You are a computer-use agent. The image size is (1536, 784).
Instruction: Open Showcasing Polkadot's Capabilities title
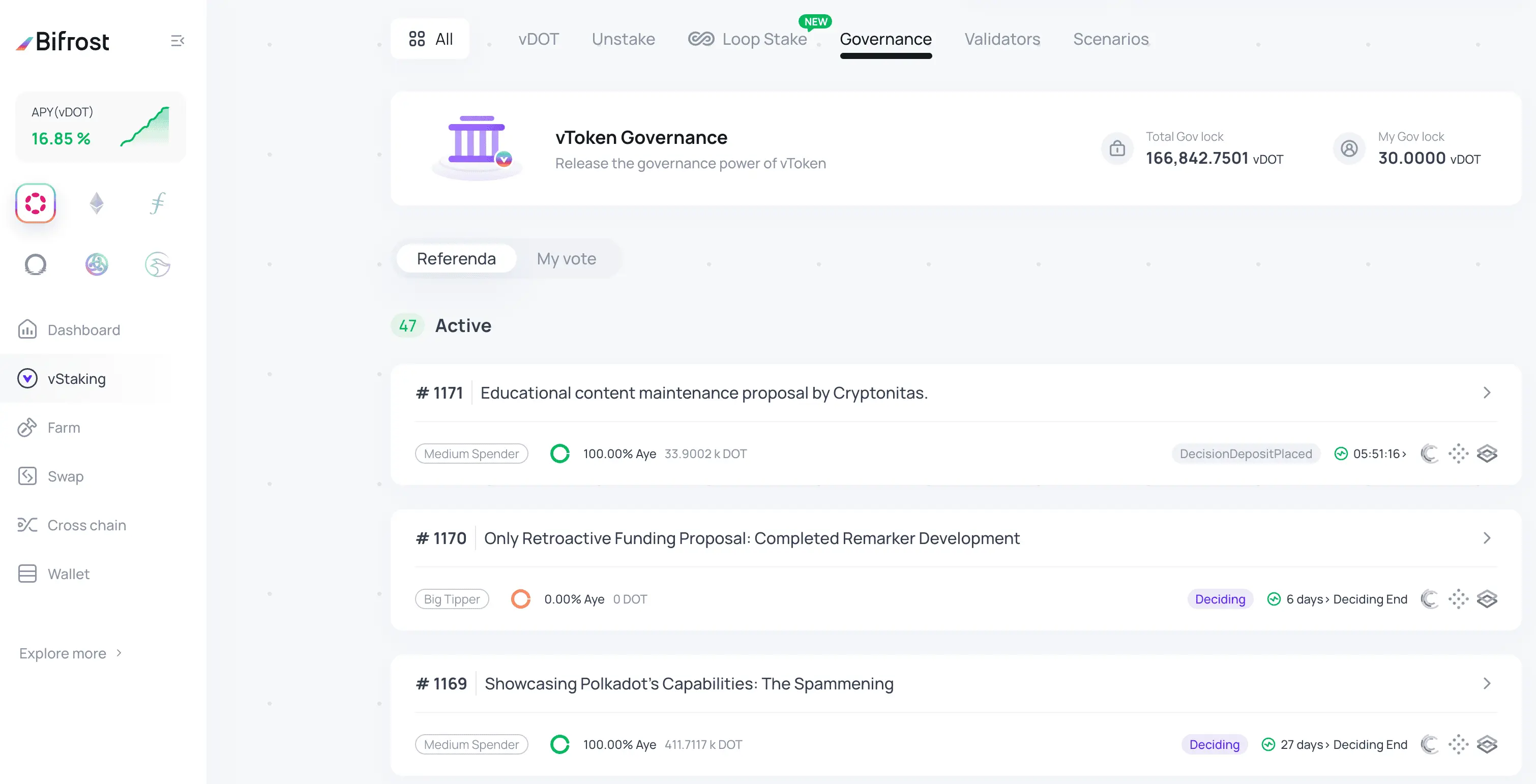click(689, 684)
